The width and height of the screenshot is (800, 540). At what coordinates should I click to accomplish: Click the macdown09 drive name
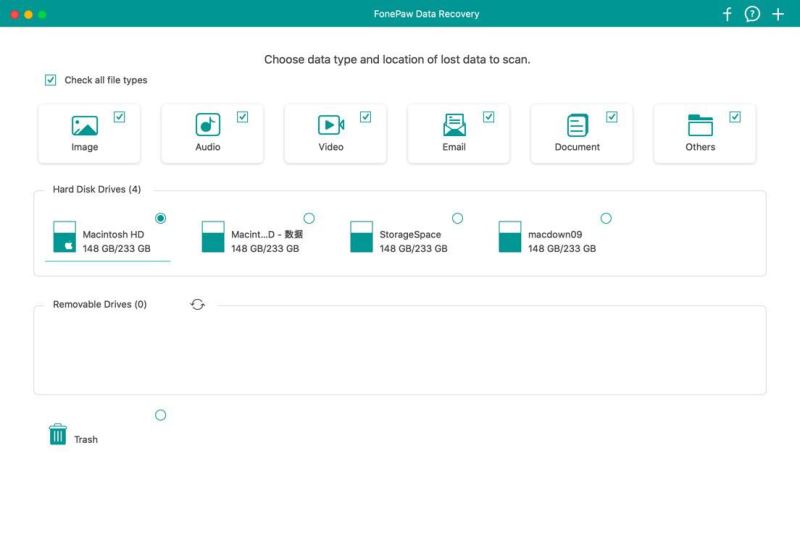coord(555,234)
